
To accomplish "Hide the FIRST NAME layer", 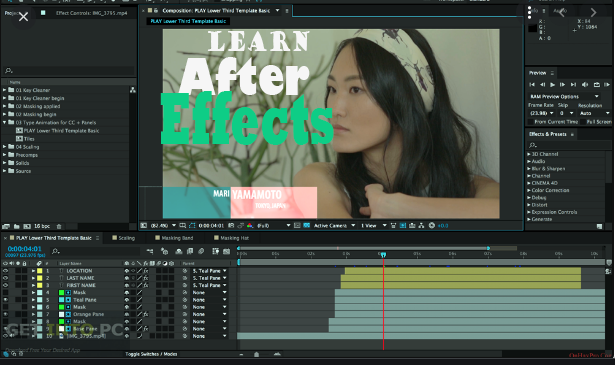I will 5,285.
